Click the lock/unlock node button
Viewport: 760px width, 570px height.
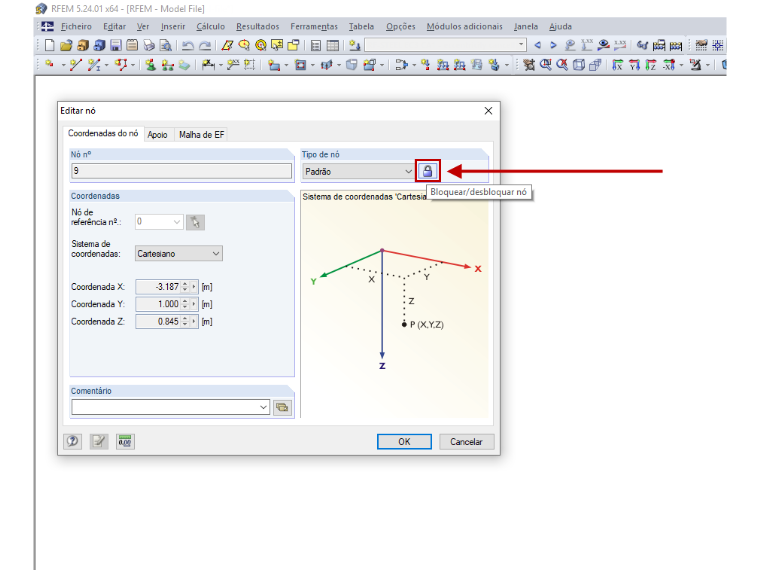428,171
